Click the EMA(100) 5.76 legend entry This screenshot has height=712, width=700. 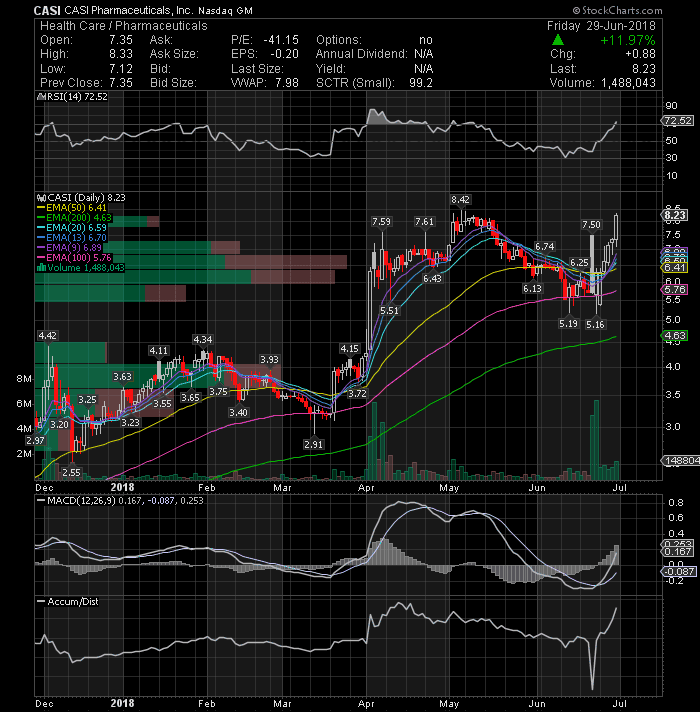74,257
